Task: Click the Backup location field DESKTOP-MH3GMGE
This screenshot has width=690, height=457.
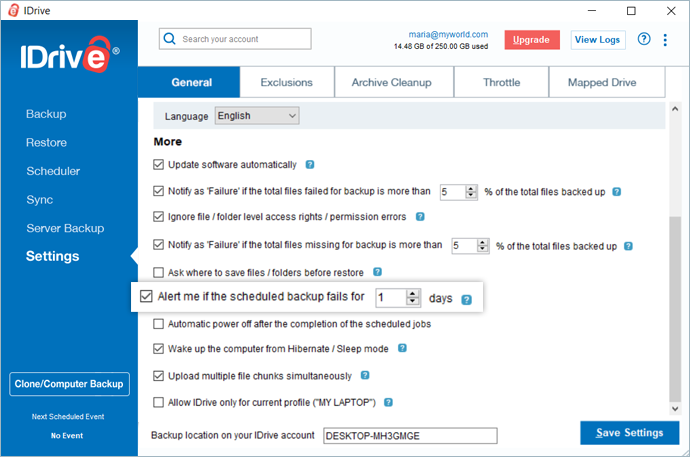Action: point(410,436)
